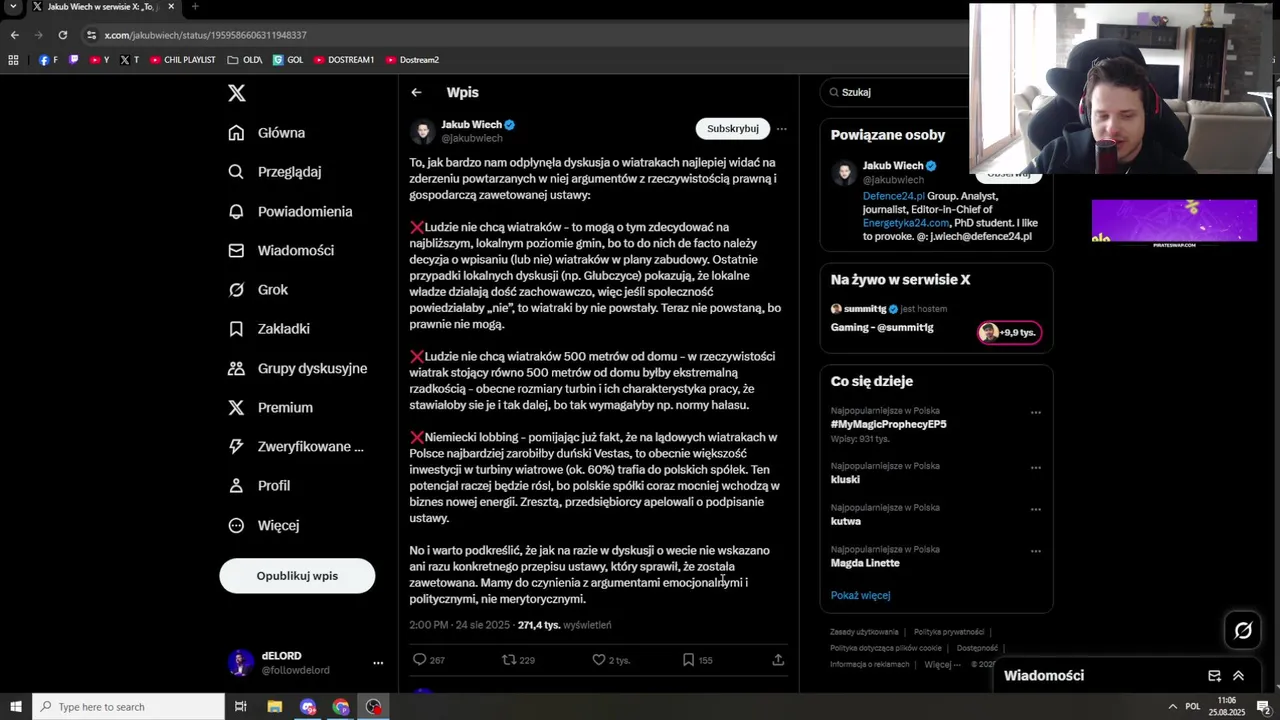Open File Explorer from taskbar

274,707
